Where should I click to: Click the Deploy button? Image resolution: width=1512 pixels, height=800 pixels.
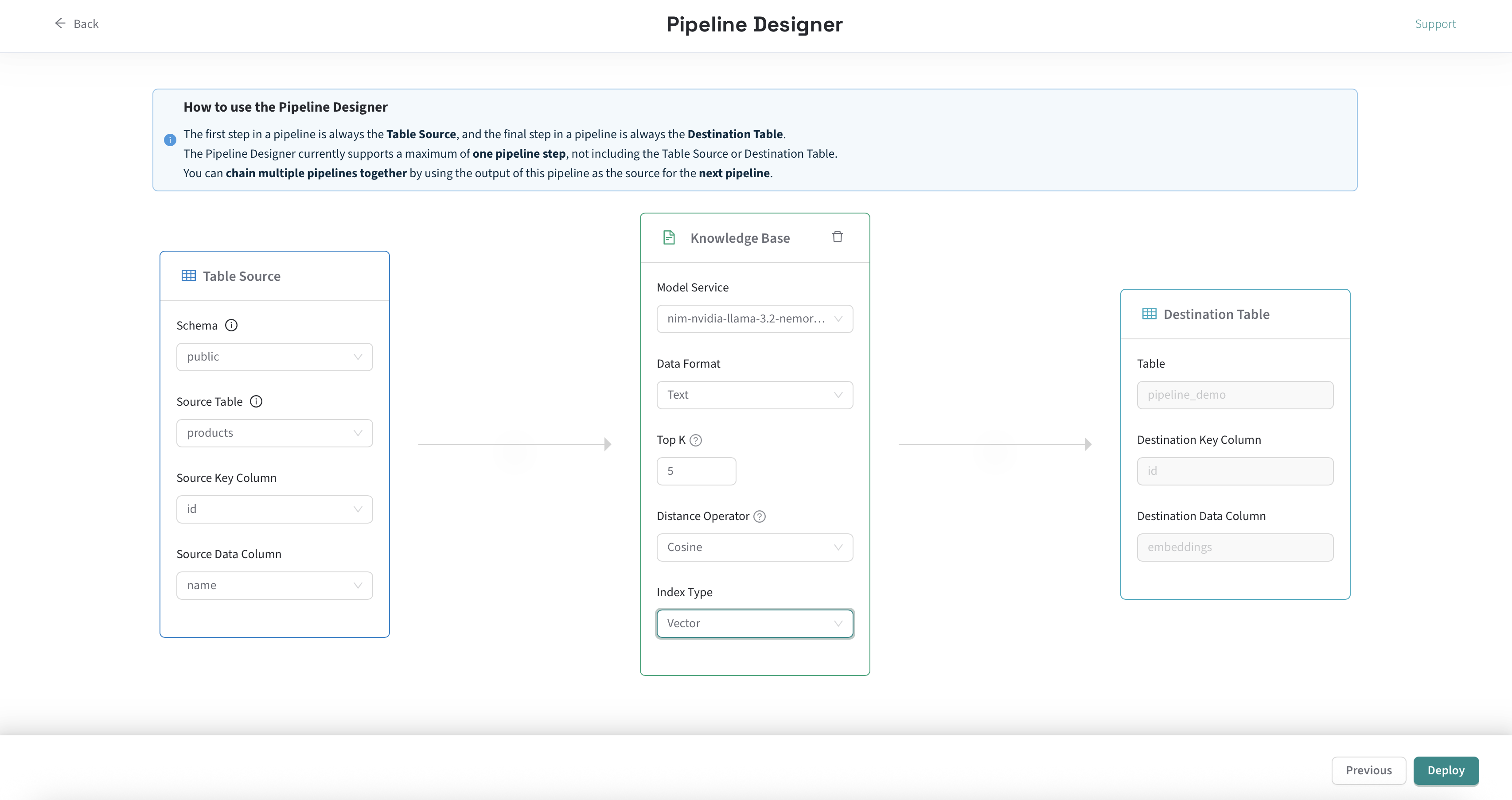pos(1446,770)
